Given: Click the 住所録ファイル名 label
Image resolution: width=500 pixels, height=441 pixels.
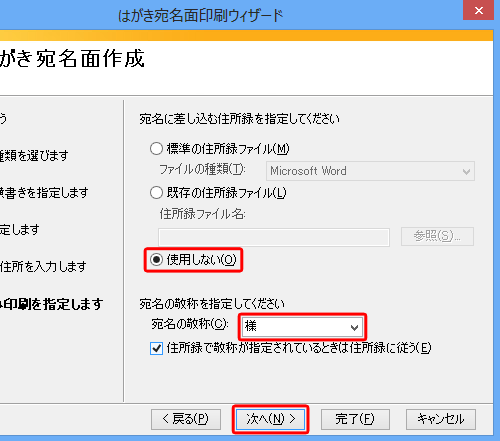Looking at the screenshot, I should tap(202, 214).
